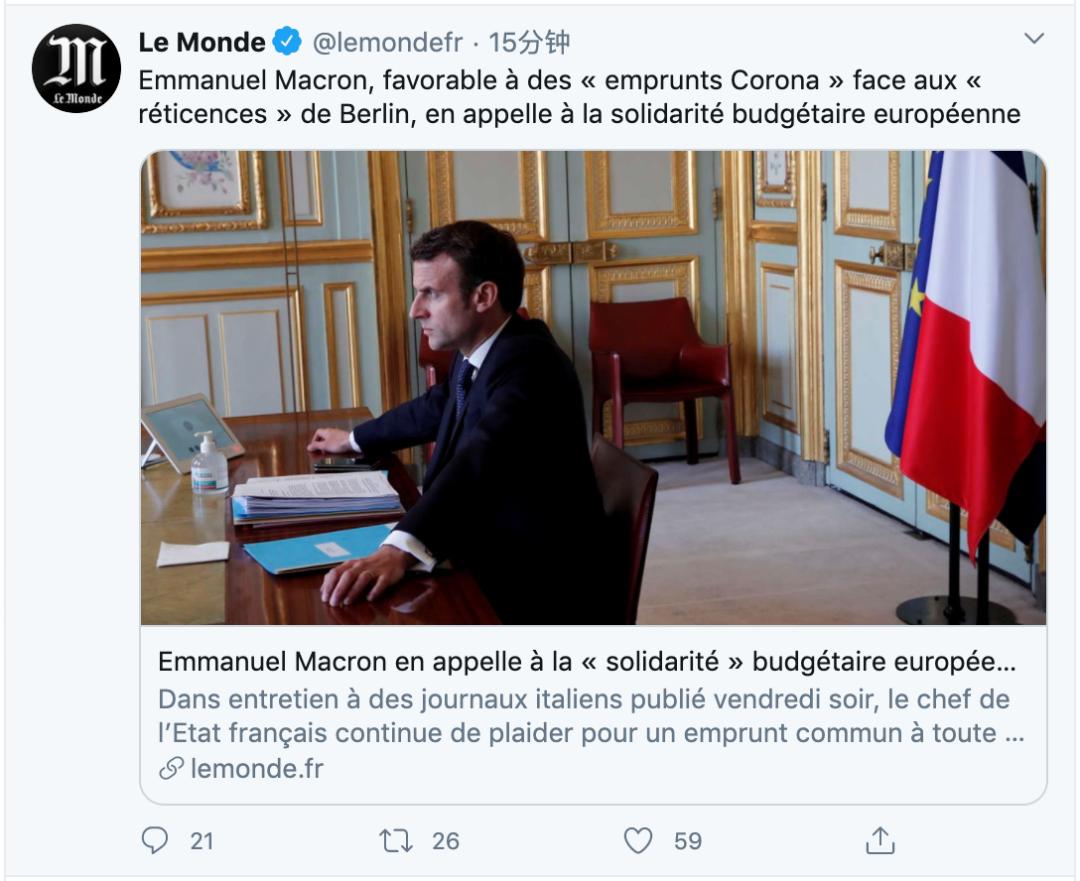Open the card headline 'Emmanuel Macron en appelle'
This screenshot has width=1080, height=881.
(x=587, y=662)
